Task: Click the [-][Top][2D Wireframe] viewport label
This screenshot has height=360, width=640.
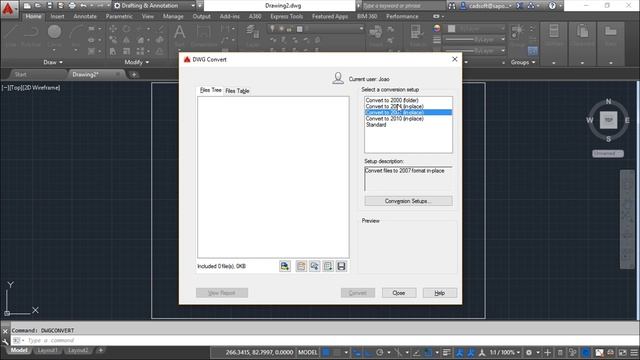Action: [31, 88]
